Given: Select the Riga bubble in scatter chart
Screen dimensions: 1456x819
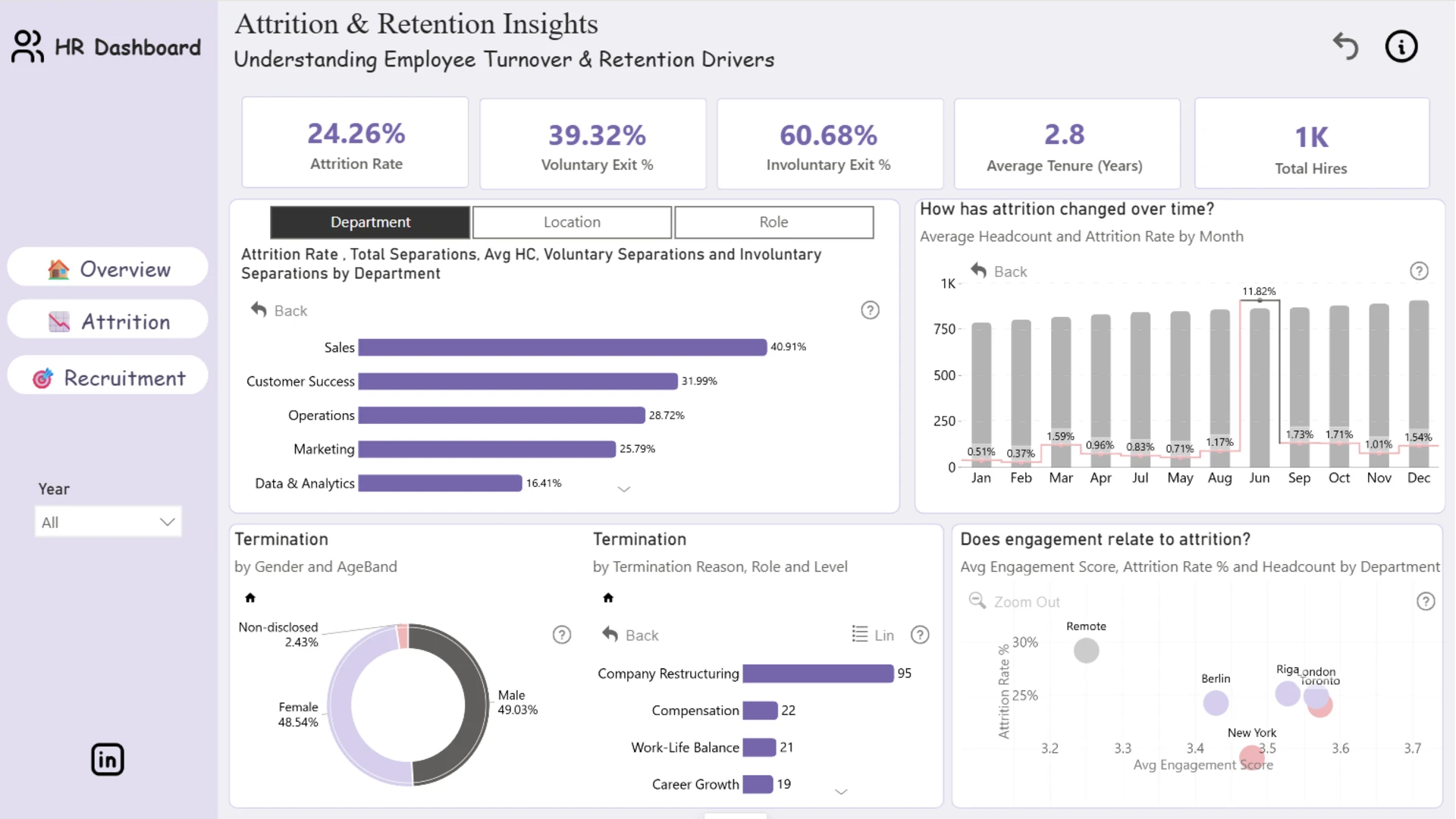Looking at the screenshot, I should click(x=1287, y=693).
